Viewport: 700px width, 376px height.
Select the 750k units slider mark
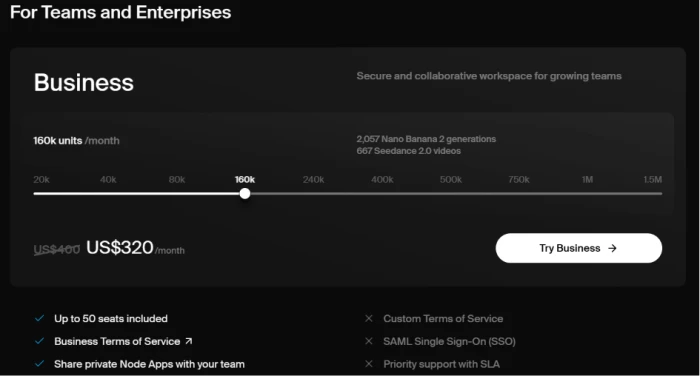[x=519, y=180]
